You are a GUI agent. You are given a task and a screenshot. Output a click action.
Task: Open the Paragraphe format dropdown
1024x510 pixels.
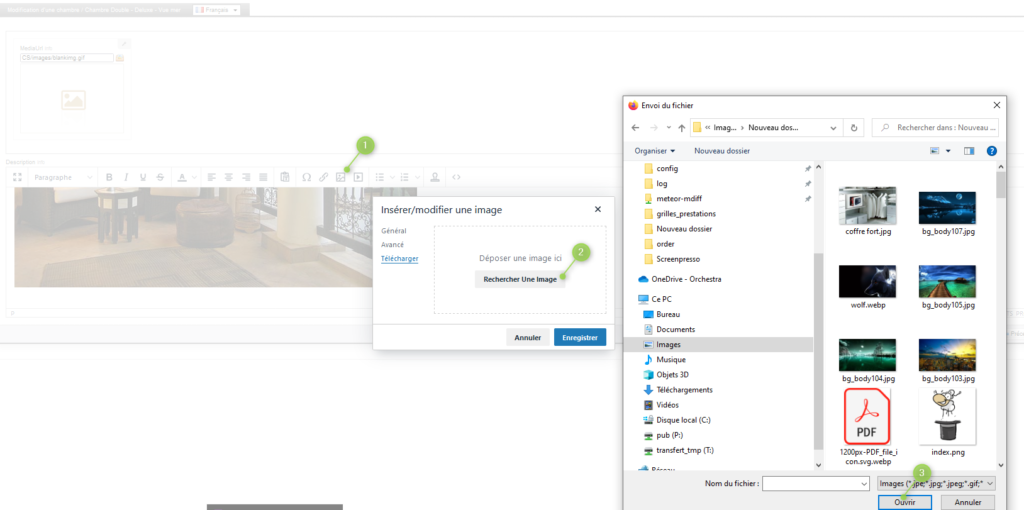pos(62,177)
